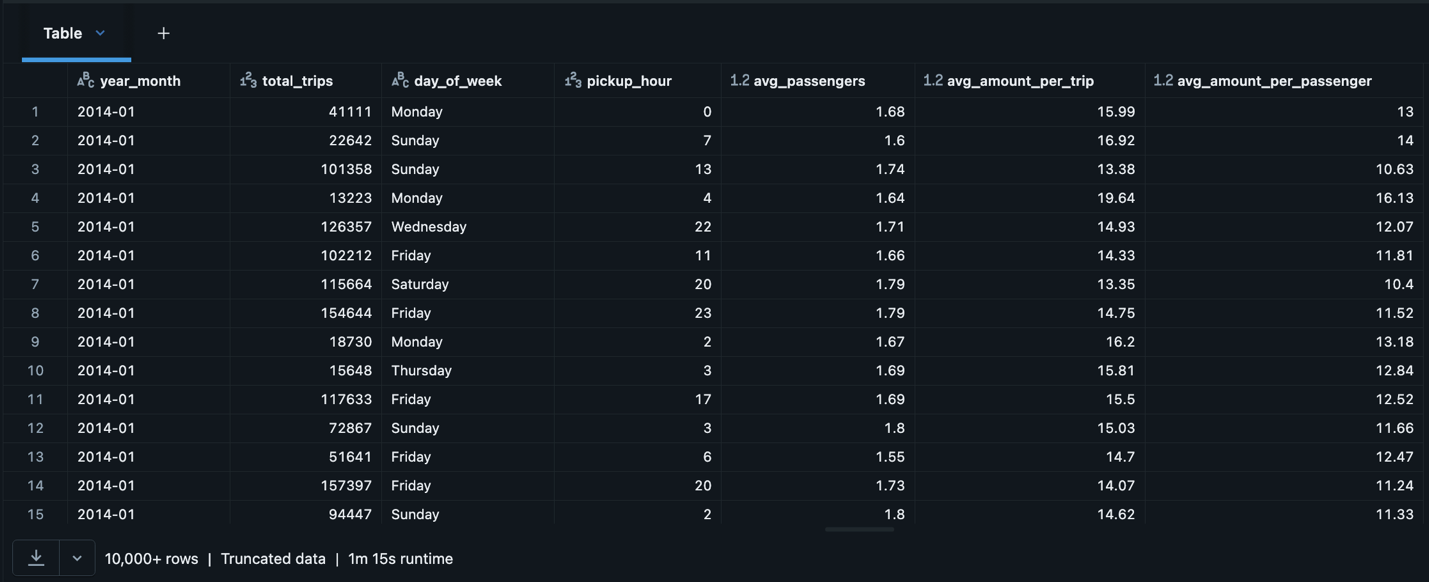Select row number 8
The image size is (1429, 582).
tap(35, 312)
